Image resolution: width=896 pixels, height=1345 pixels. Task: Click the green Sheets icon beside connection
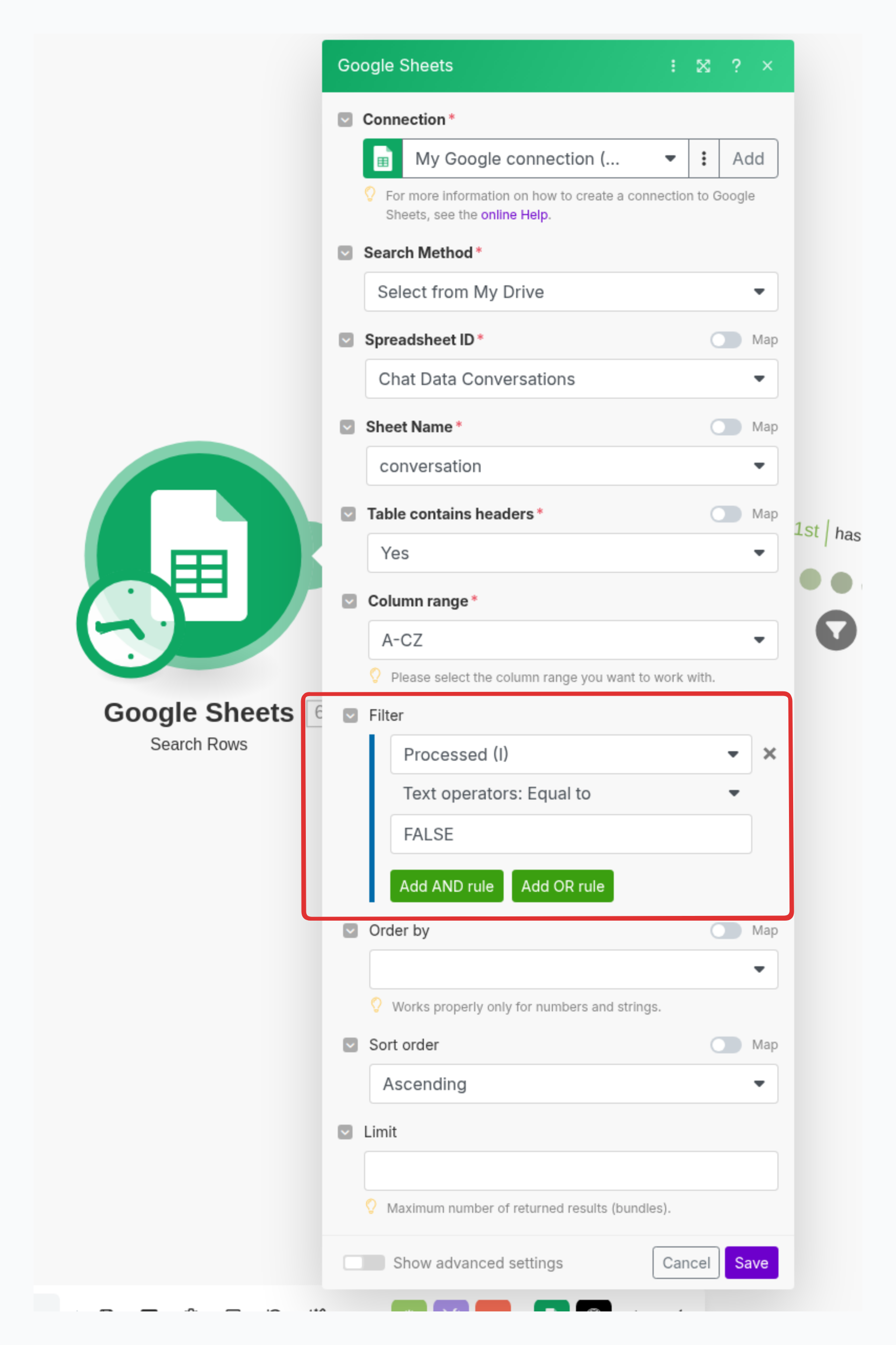382,158
